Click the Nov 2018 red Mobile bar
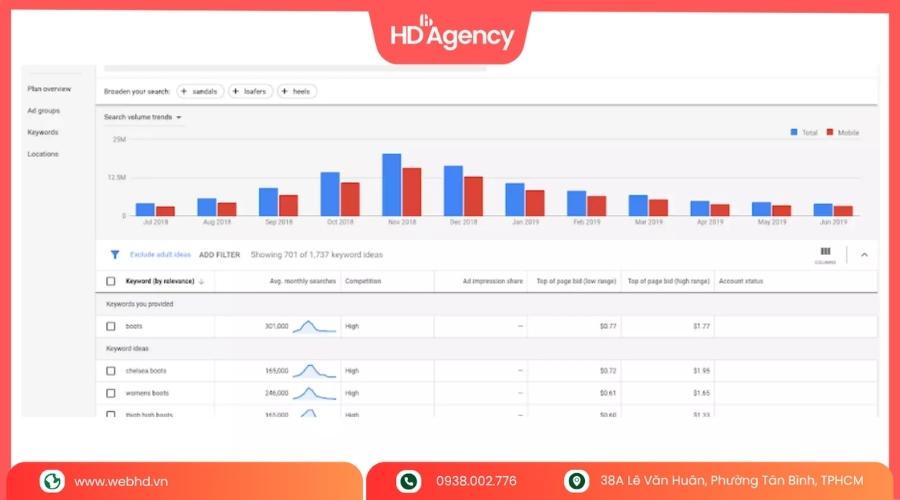Screen dimensions: 900x500 (412, 192)
